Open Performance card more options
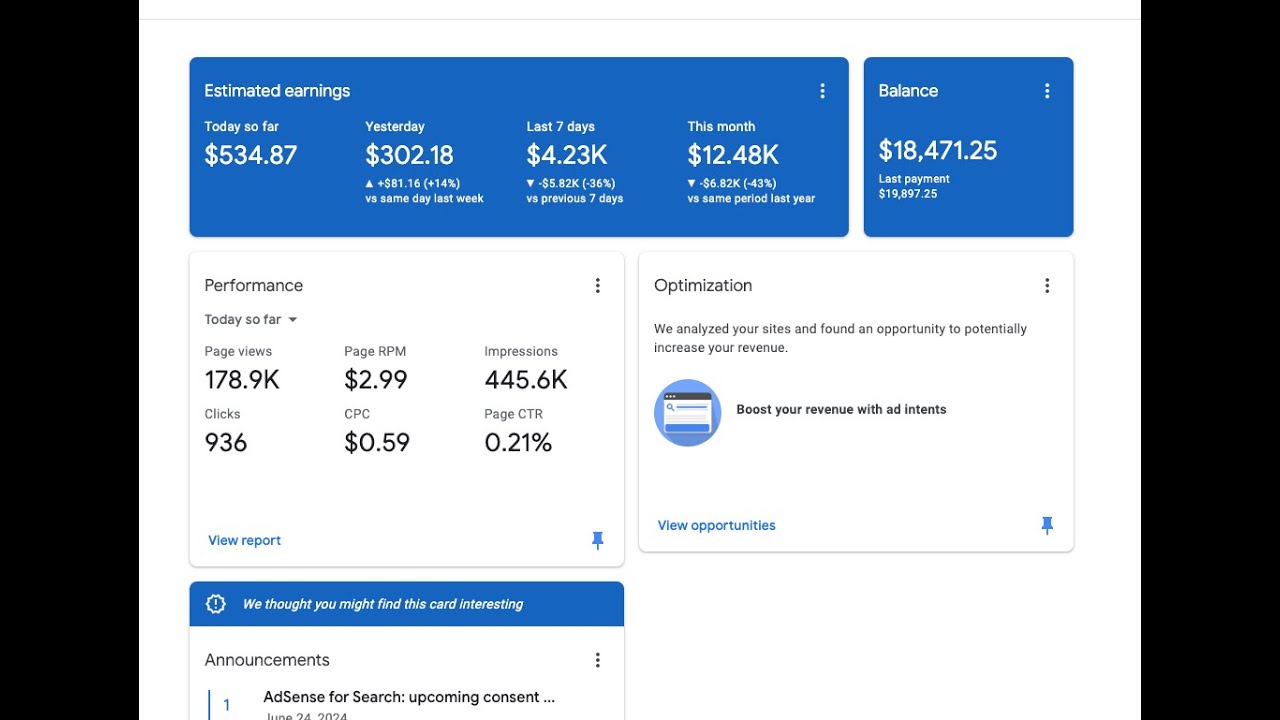1280x720 pixels. [x=597, y=286]
